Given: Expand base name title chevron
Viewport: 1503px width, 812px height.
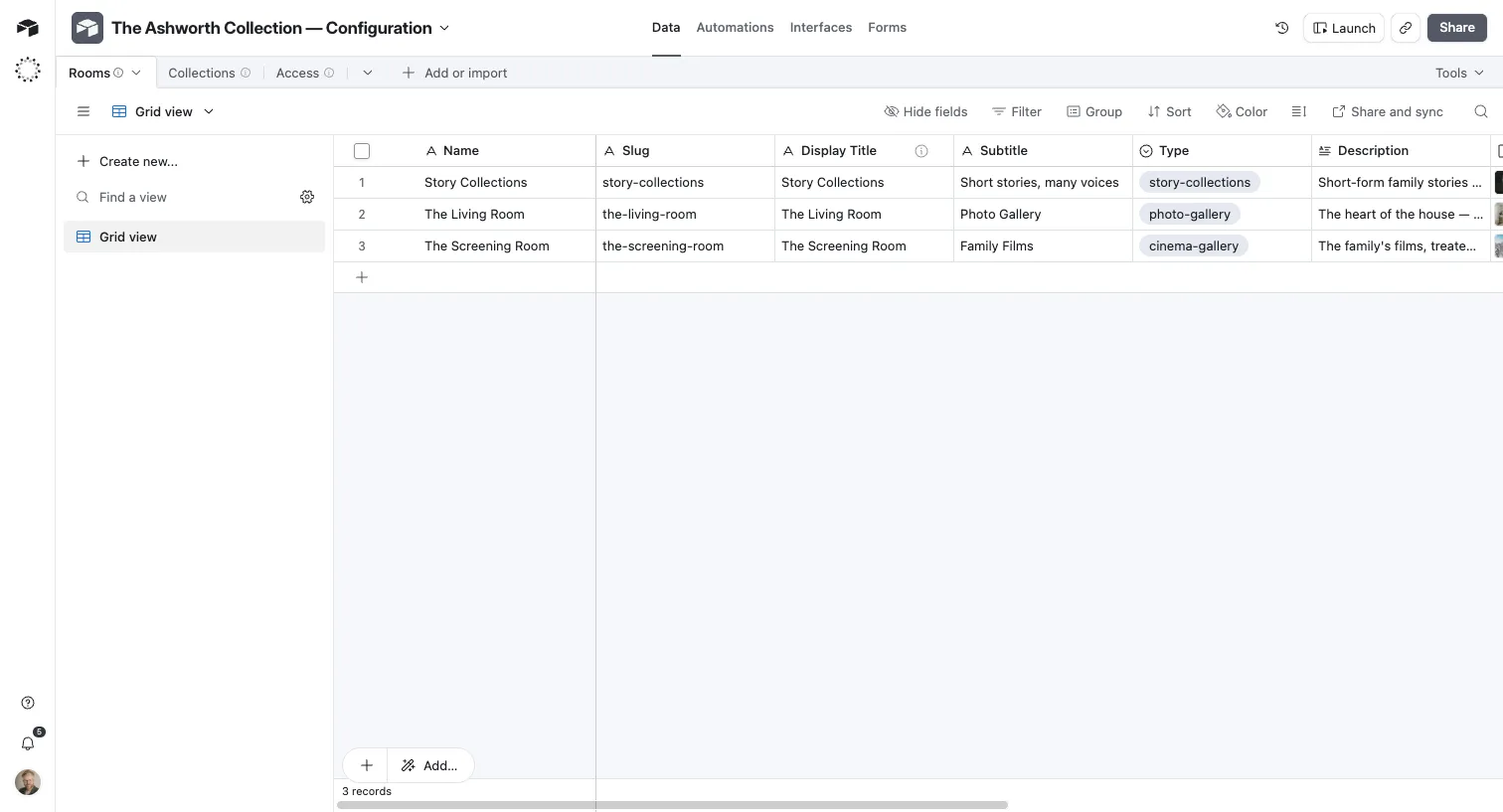Looking at the screenshot, I should [444, 28].
